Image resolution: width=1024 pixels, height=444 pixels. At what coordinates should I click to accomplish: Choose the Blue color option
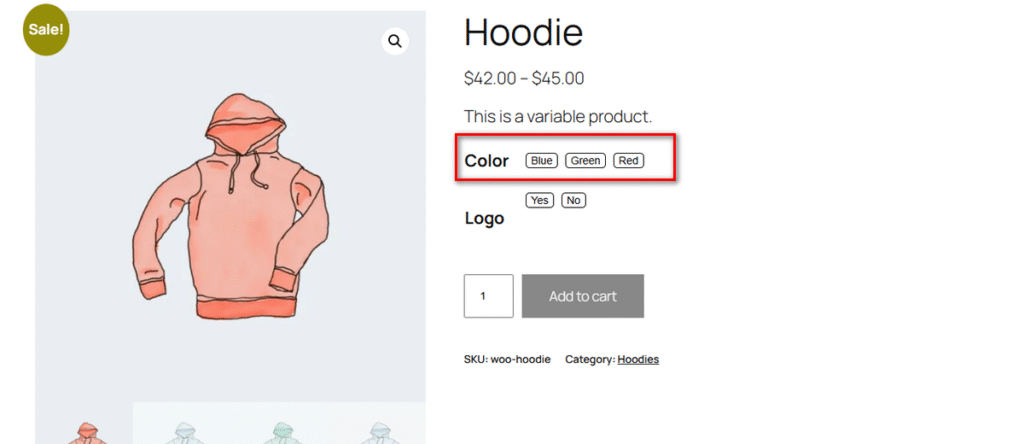pyautogui.click(x=542, y=161)
